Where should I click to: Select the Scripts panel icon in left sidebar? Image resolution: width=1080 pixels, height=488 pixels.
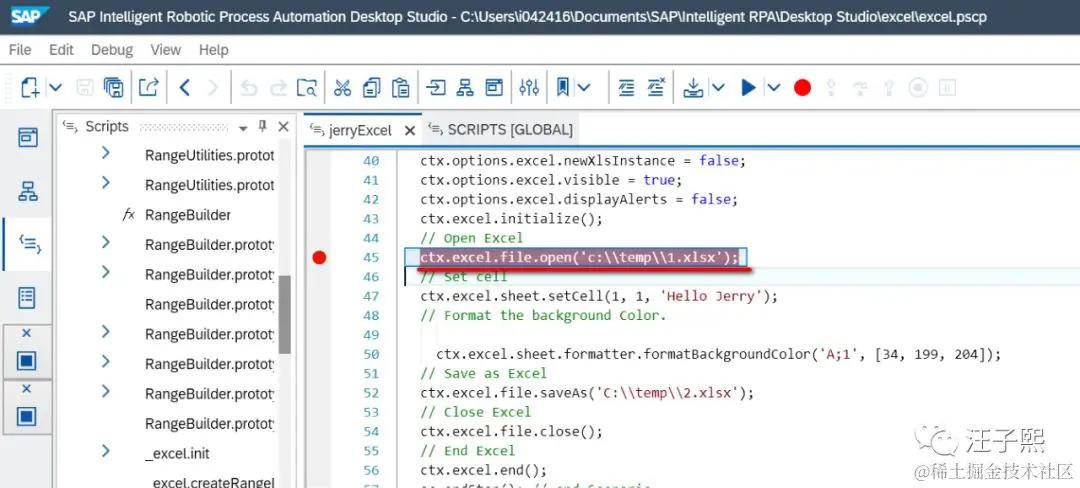click(30, 244)
